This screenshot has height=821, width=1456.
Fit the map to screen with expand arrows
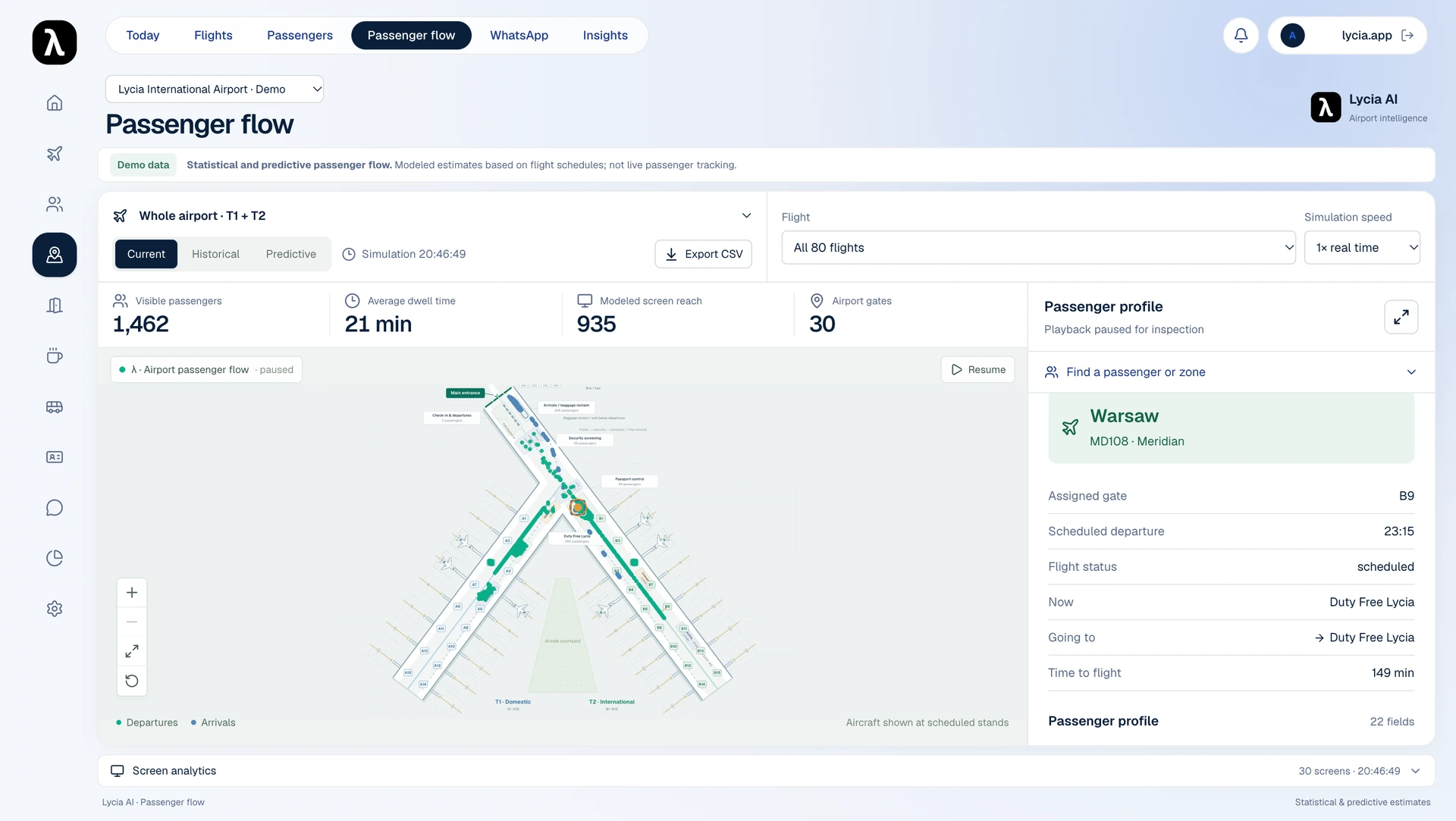[132, 651]
